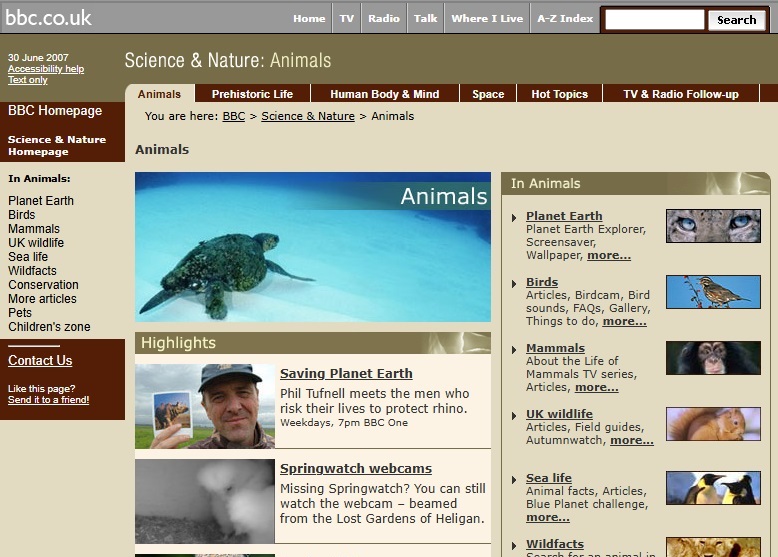Open Birds heading in In Animals panel
This screenshot has height=557, width=778.
(542, 282)
